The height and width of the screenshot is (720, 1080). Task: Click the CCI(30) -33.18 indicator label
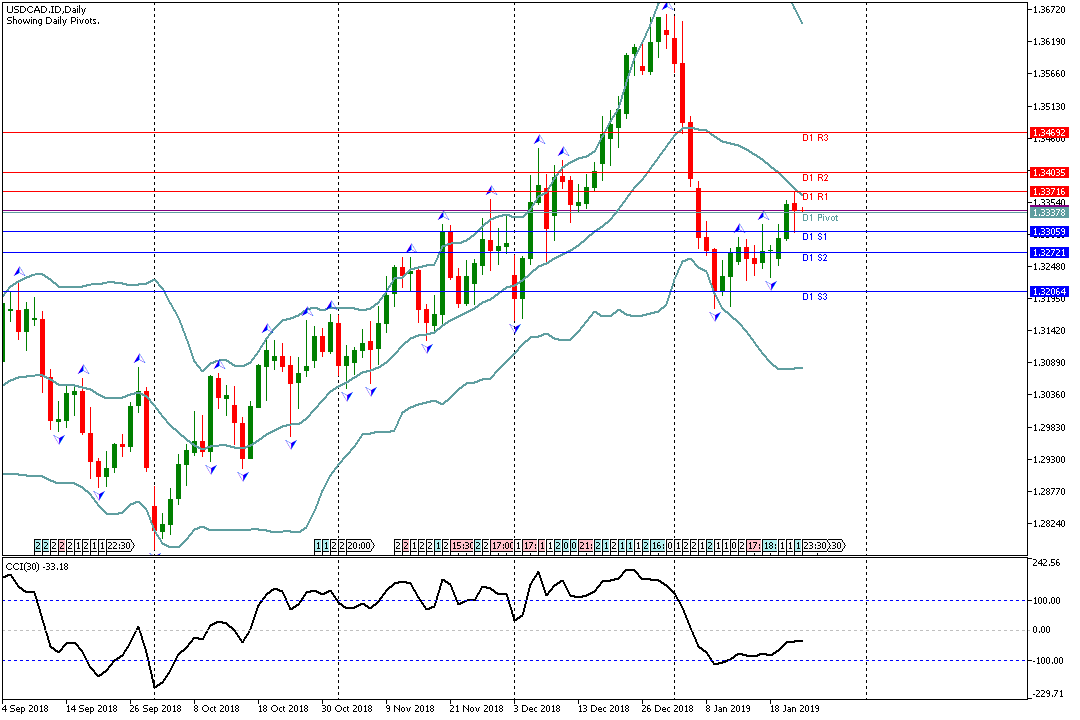pos(37,567)
